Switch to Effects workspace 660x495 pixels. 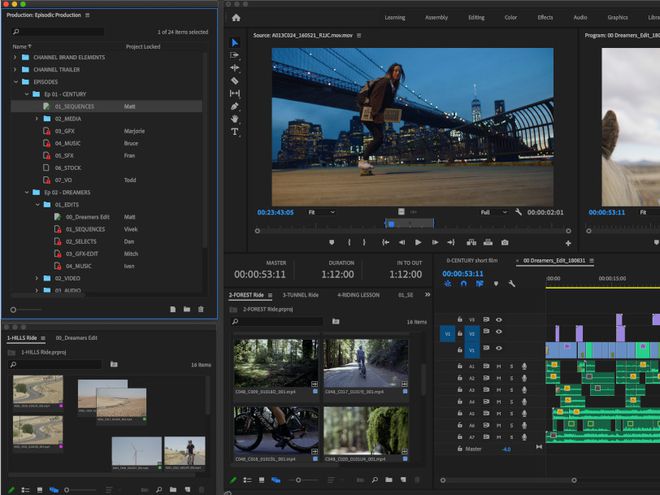(545, 18)
